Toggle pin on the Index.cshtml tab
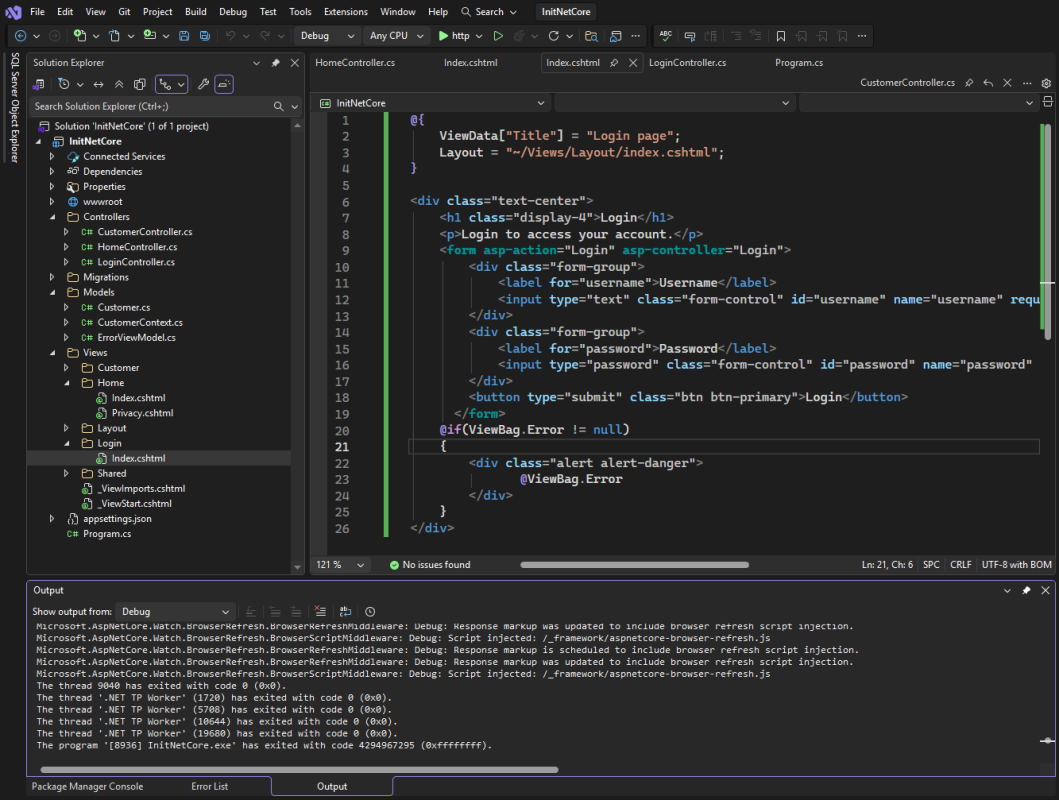This screenshot has width=1059, height=800. (x=613, y=62)
